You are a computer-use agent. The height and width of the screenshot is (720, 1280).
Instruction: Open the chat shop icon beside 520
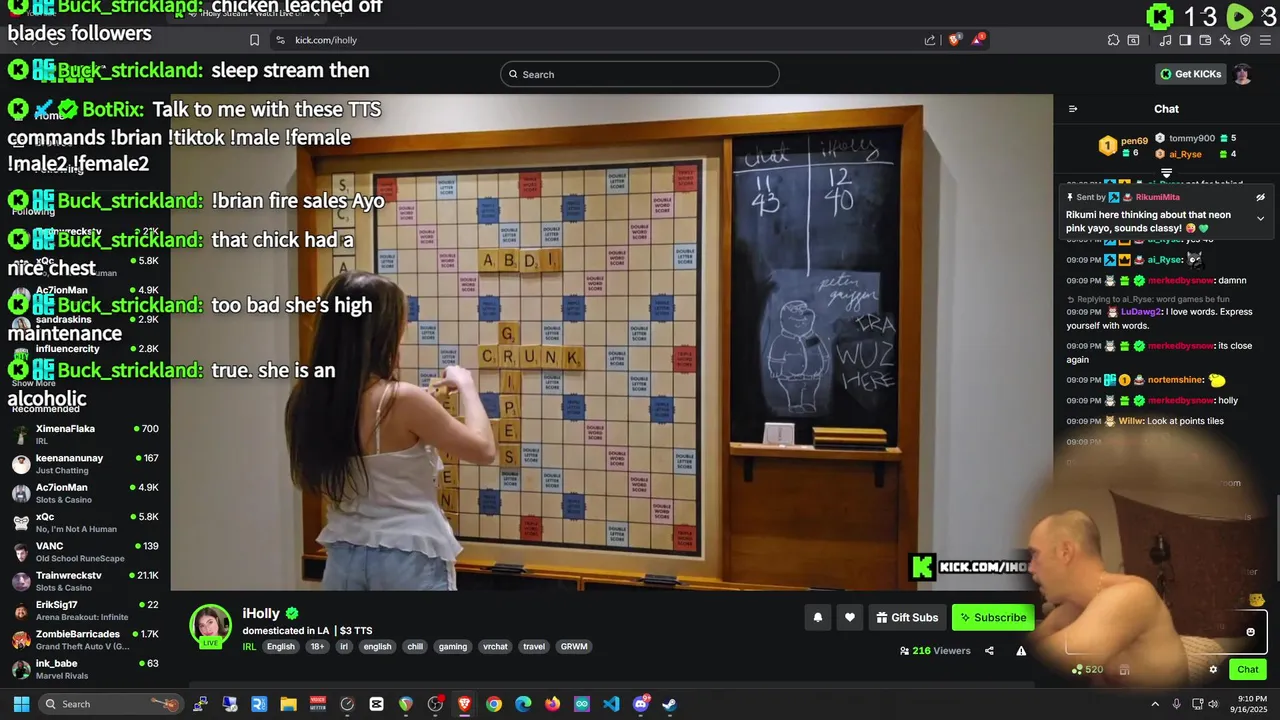[x=1124, y=669]
